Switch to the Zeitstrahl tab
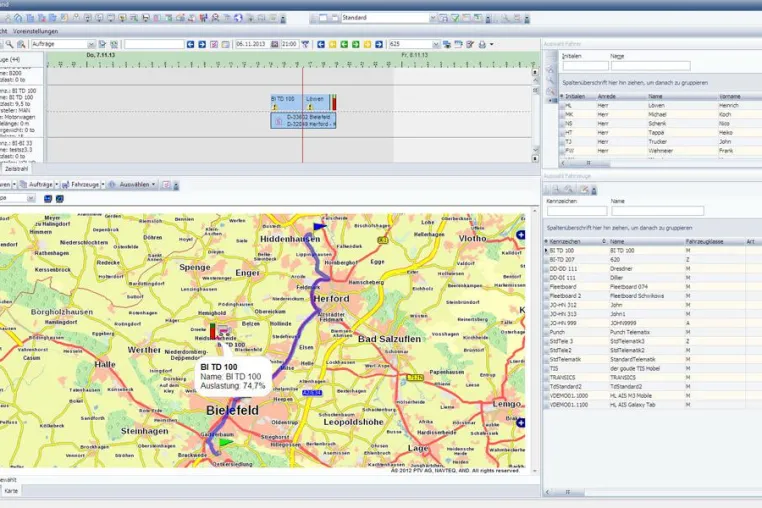 pyautogui.click(x=16, y=169)
